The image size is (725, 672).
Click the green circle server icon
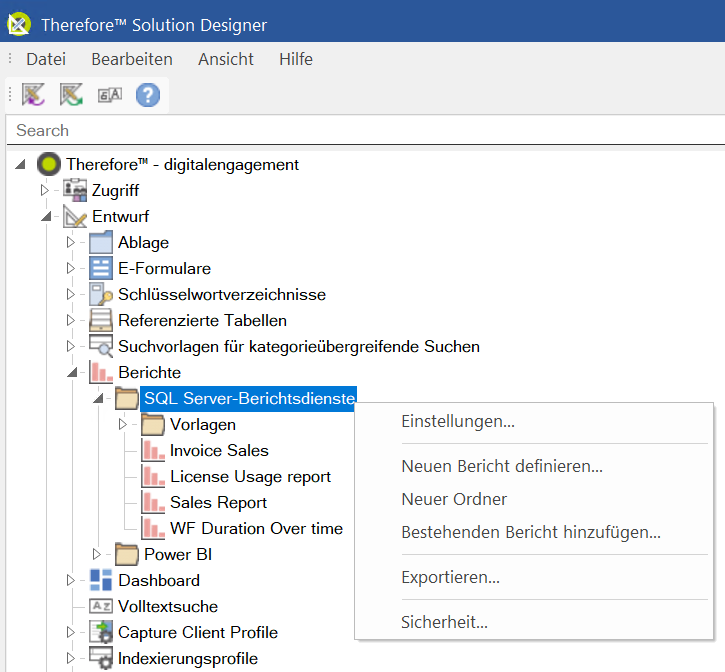coord(49,164)
